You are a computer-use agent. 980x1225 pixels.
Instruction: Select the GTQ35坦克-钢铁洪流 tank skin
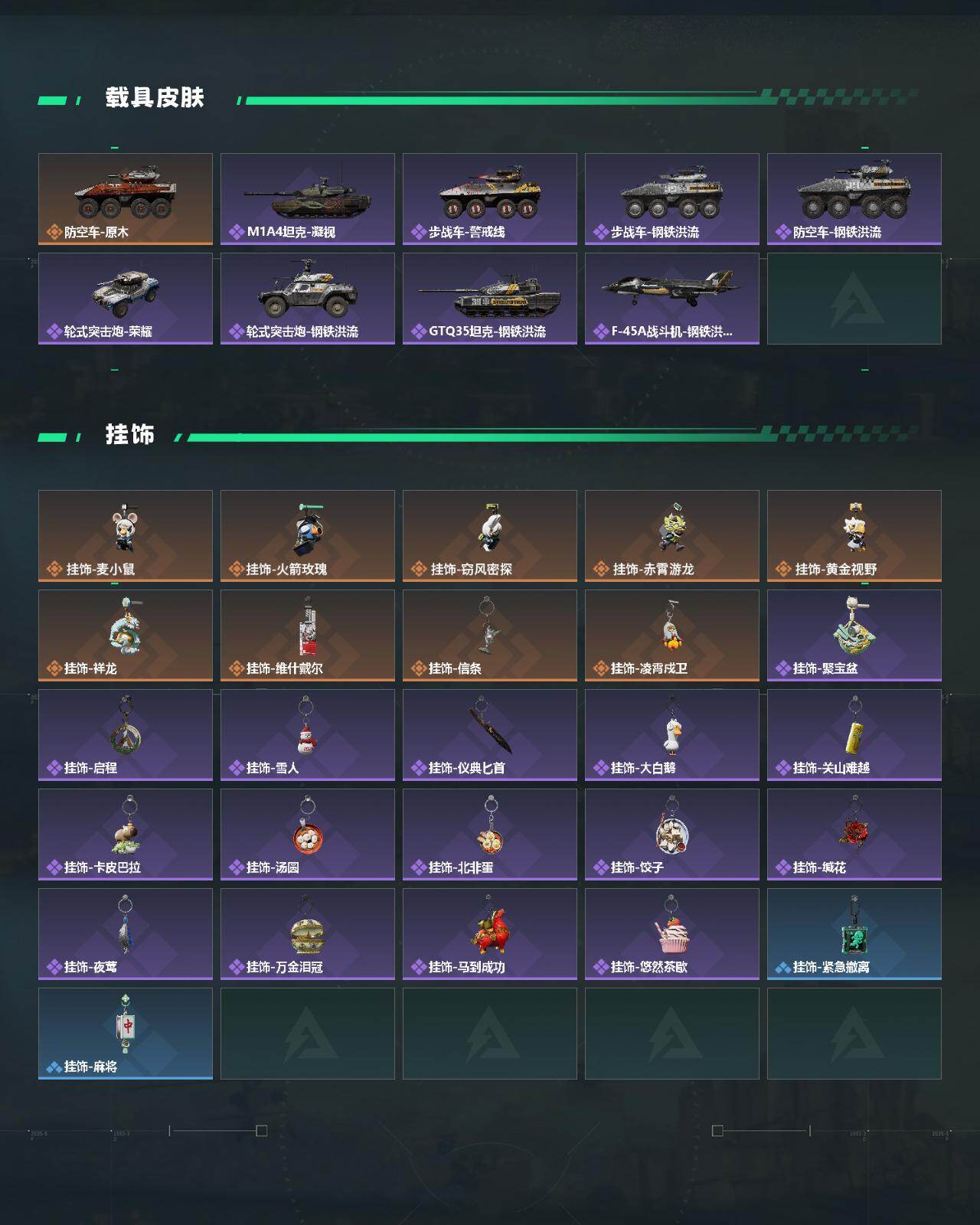(x=490, y=299)
